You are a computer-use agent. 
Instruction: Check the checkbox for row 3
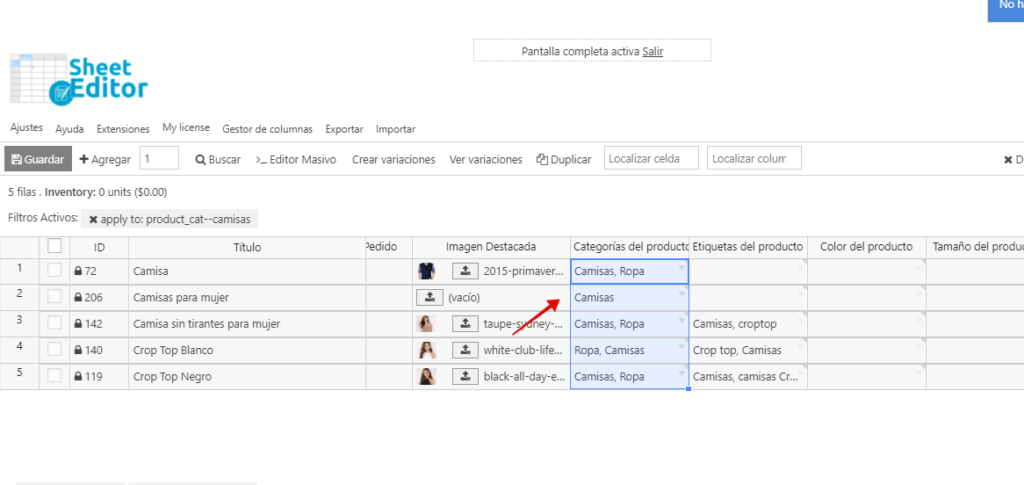(x=55, y=322)
